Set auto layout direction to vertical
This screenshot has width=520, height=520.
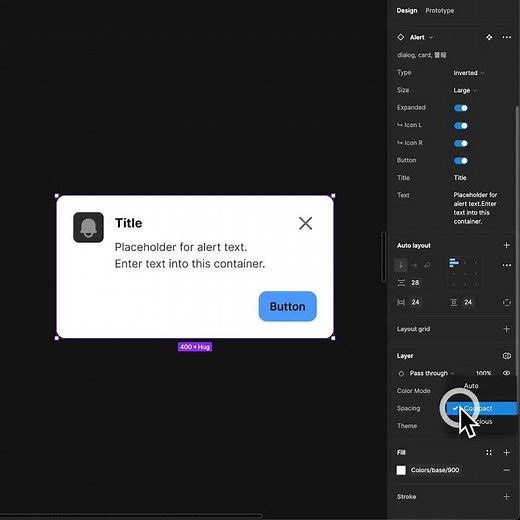401,265
